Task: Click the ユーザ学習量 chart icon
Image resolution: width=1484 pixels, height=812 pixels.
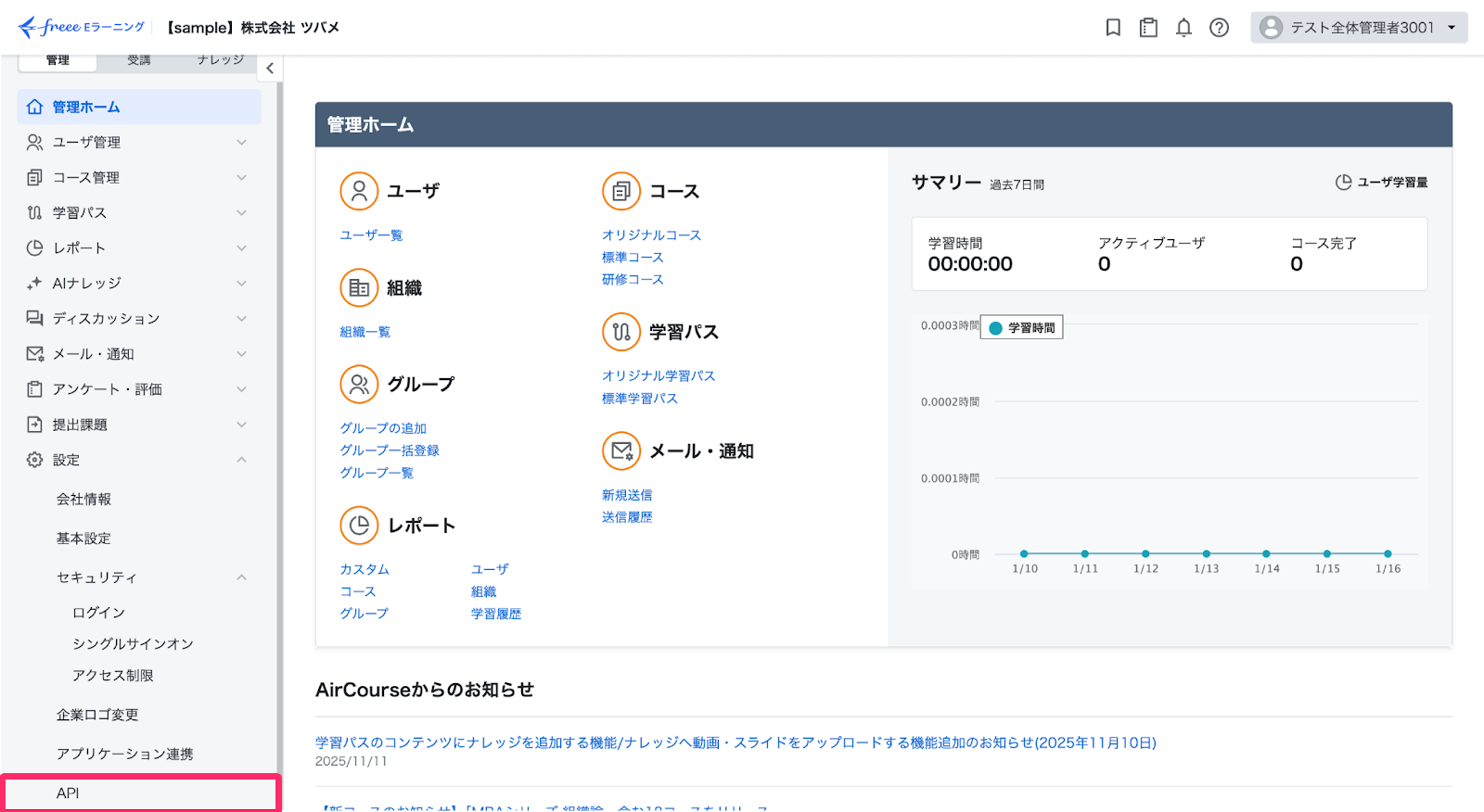Action: 1343,183
